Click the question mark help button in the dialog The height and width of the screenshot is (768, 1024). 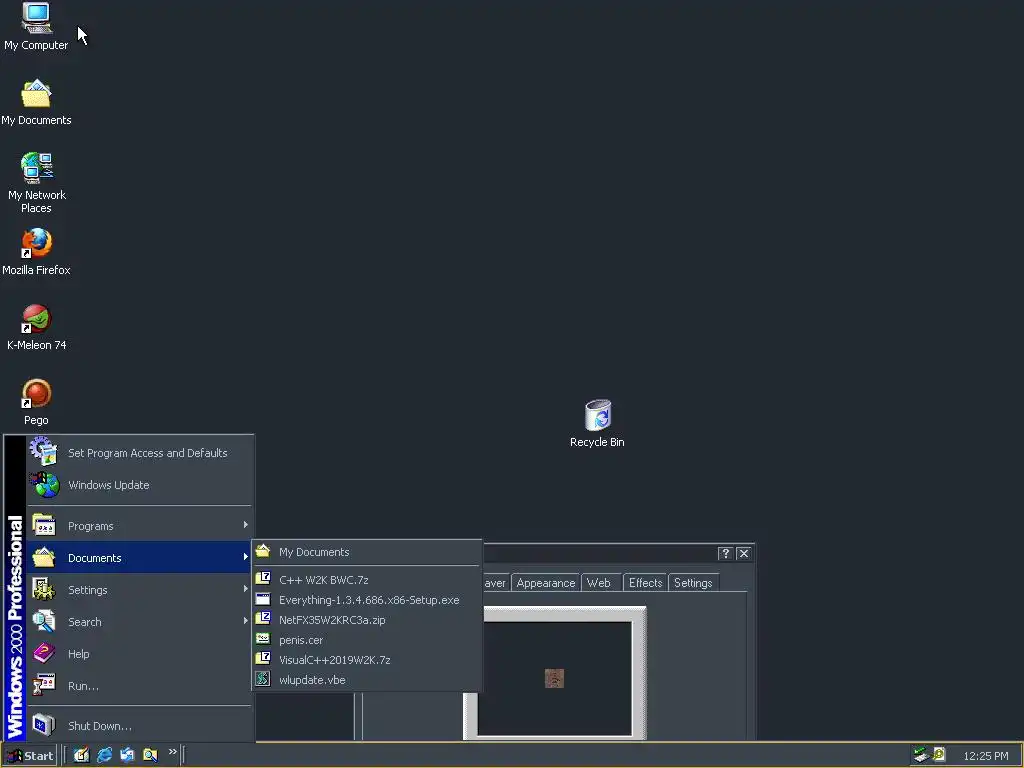(725, 554)
